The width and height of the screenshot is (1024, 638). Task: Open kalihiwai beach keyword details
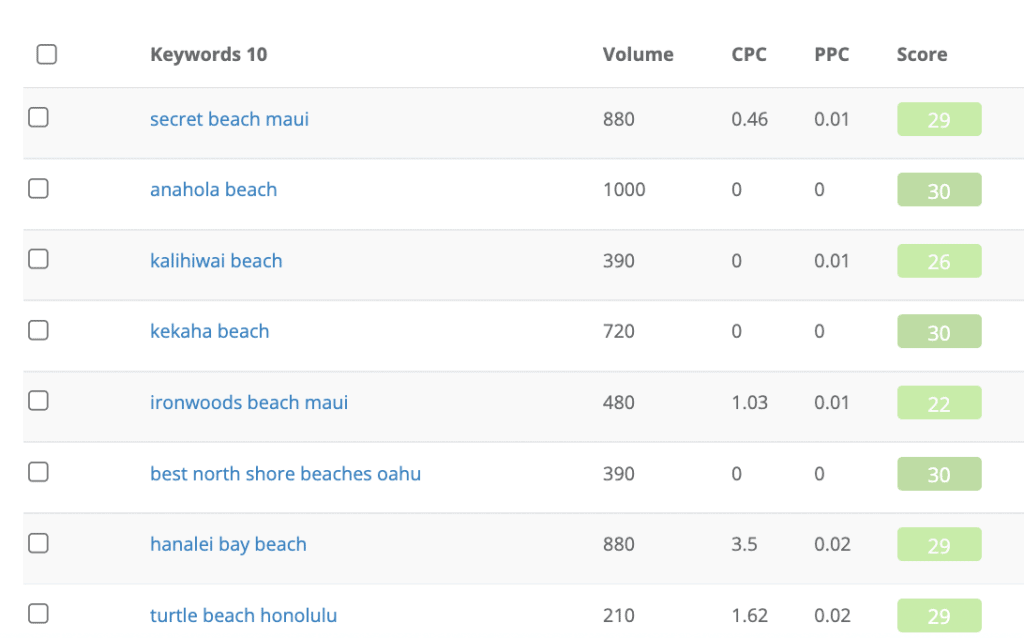coord(216,261)
